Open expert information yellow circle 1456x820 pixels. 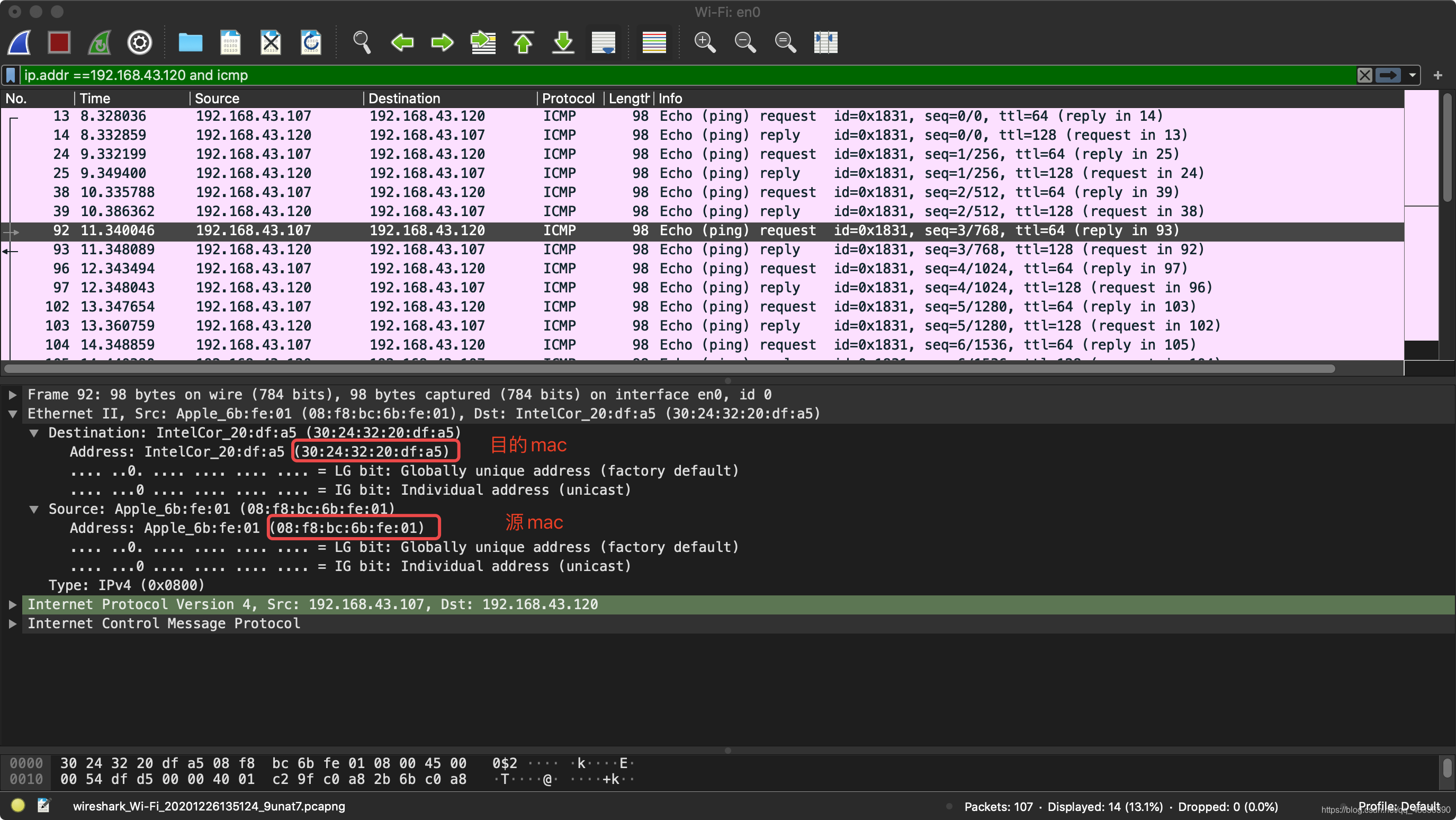[17, 805]
